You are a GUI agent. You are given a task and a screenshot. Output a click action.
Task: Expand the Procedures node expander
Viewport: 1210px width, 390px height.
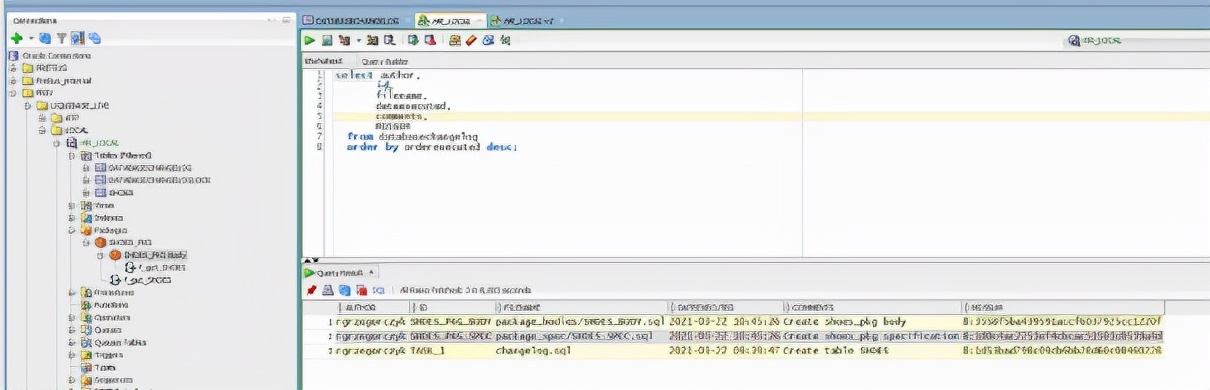[72, 292]
